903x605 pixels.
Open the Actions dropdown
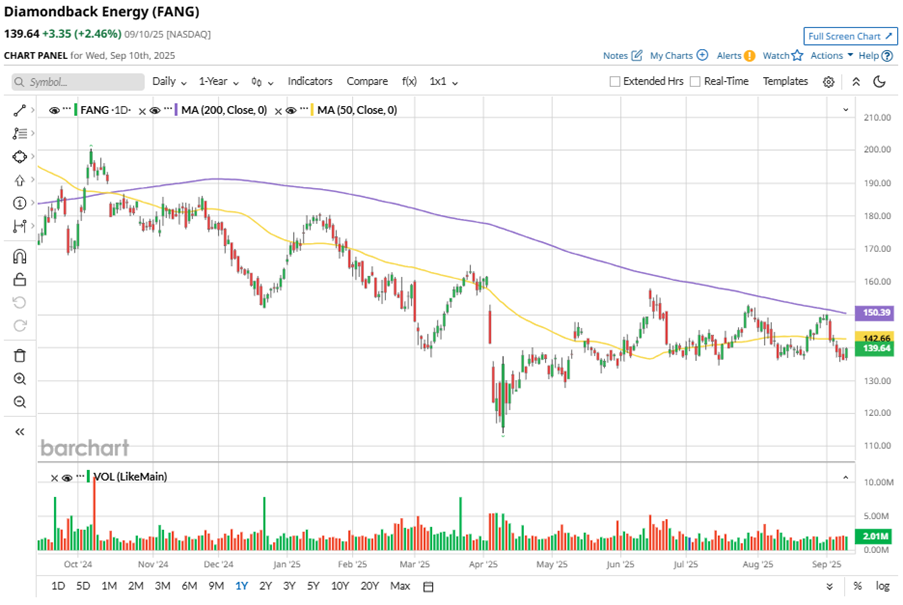(832, 55)
